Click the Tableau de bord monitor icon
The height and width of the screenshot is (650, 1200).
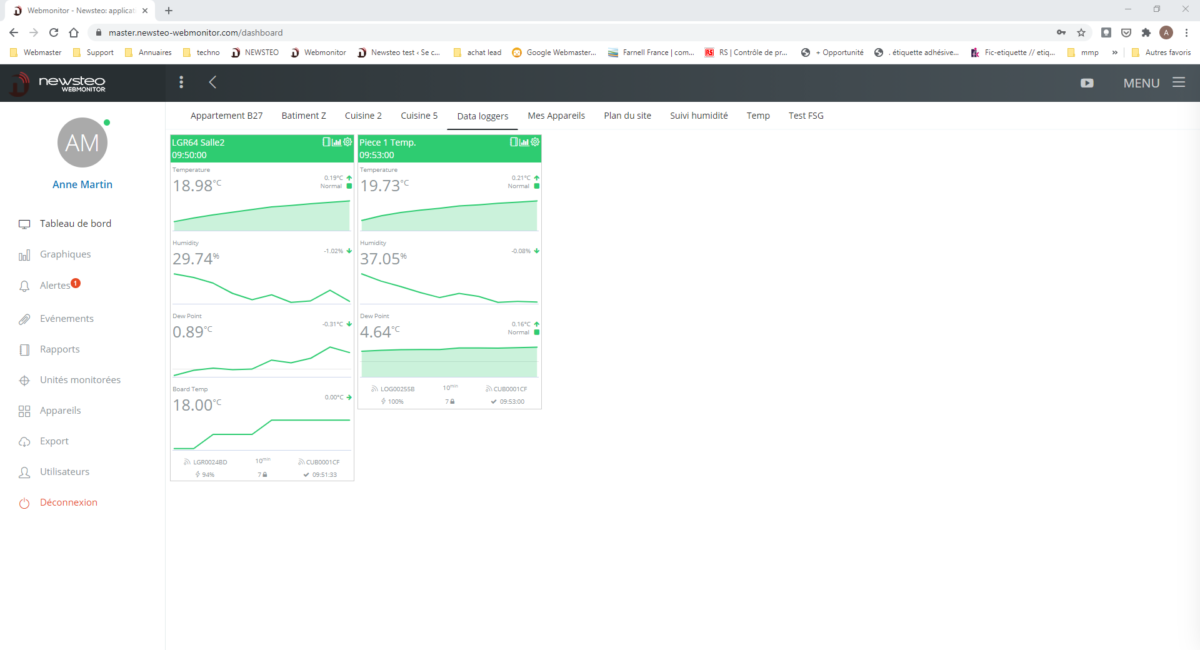click(x=24, y=224)
